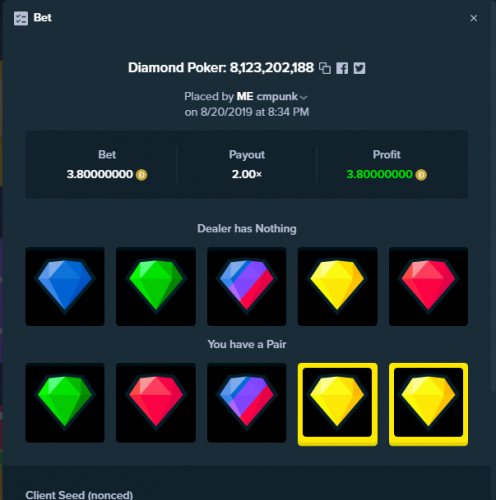Select your red diamond card
This screenshot has height=500, width=496.
coord(156,403)
